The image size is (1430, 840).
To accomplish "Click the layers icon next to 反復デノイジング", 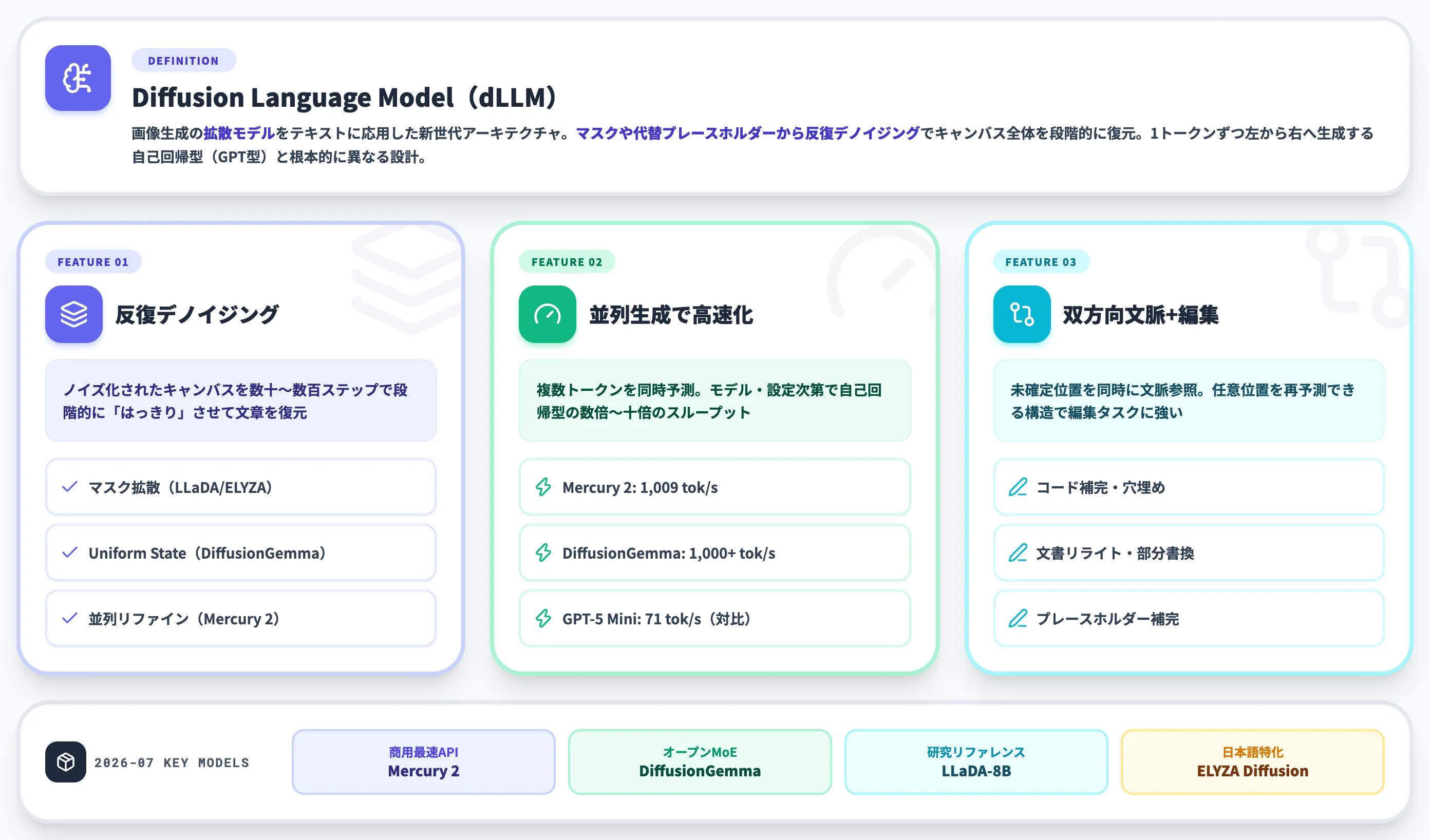I will pos(74,314).
